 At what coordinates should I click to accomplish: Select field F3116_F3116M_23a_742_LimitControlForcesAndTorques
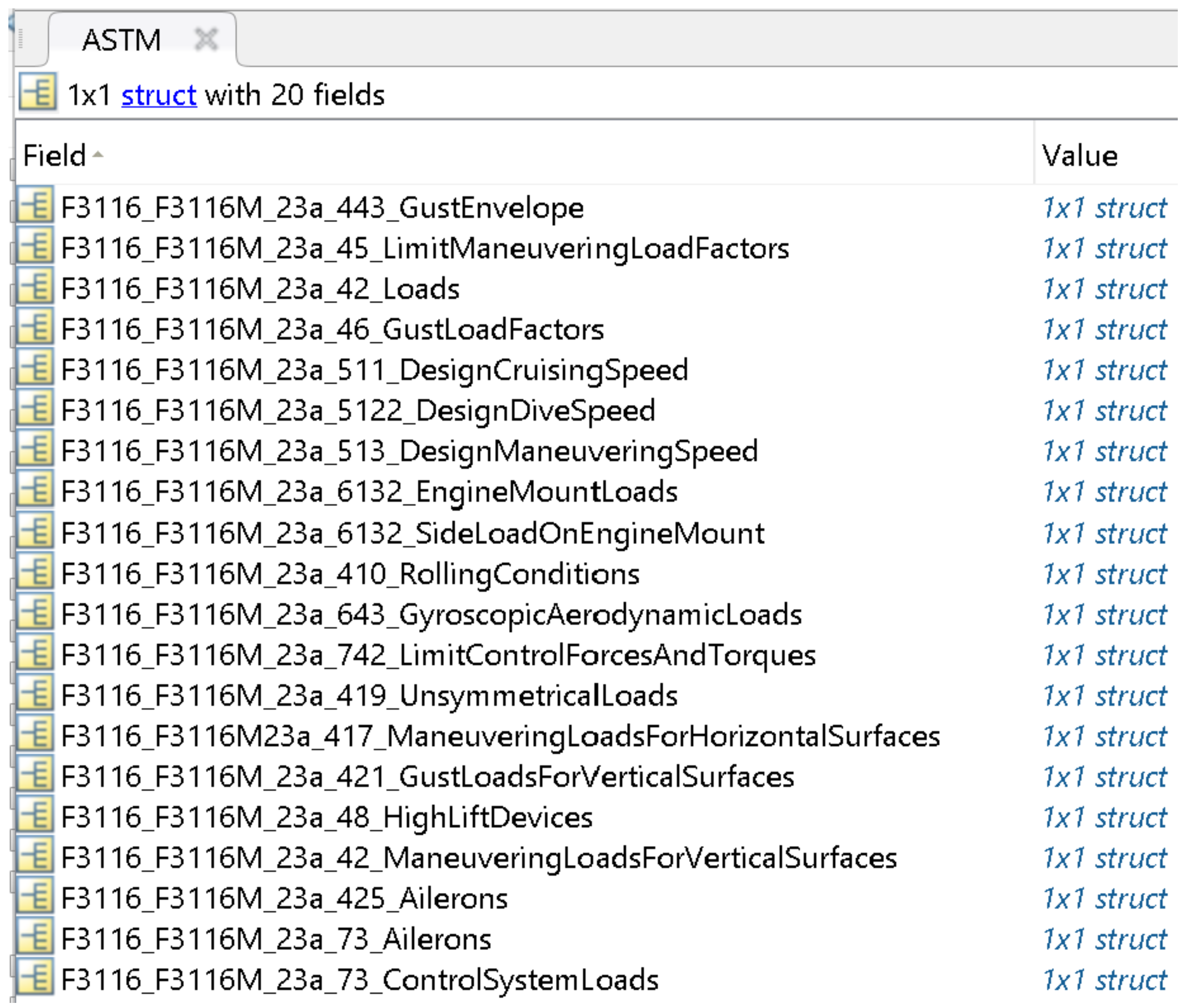point(439,655)
